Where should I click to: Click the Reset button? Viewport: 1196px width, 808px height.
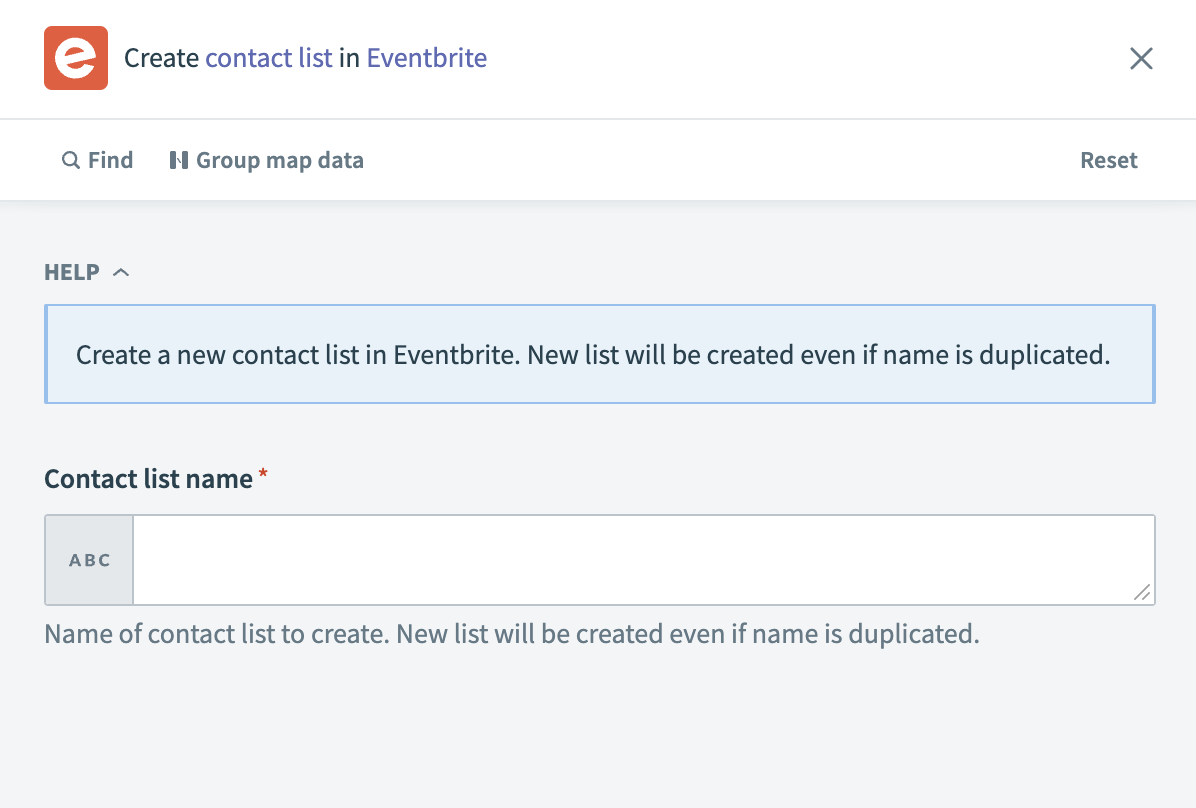[x=1109, y=160]
